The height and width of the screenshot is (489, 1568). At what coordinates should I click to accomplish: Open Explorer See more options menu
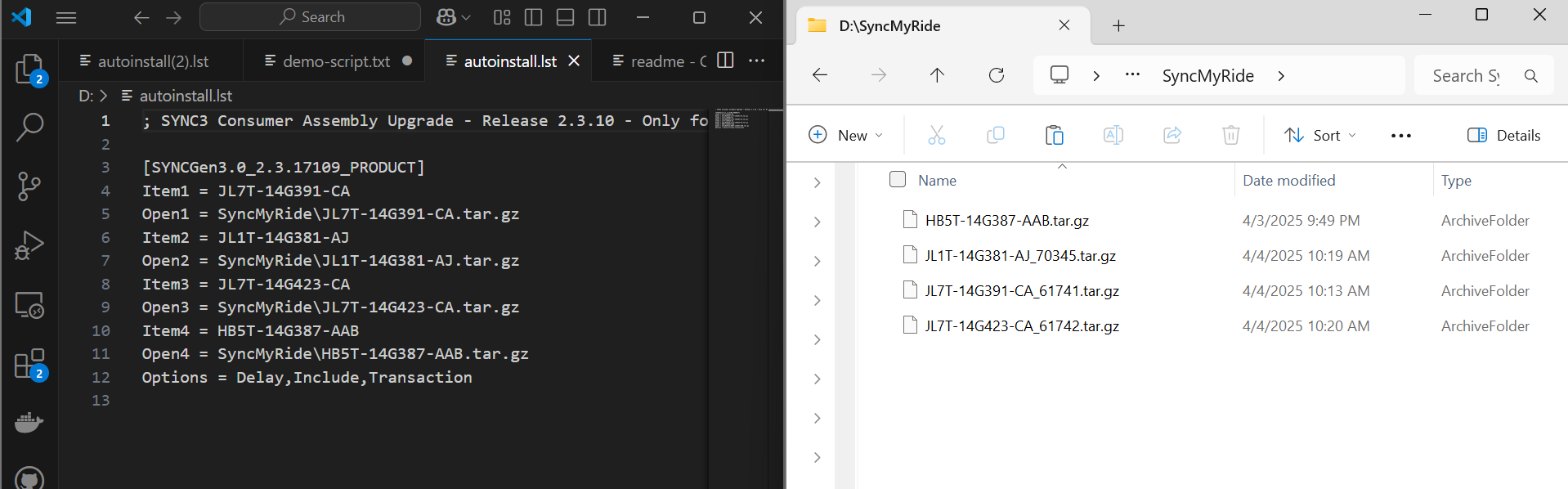coord(1401,135)
